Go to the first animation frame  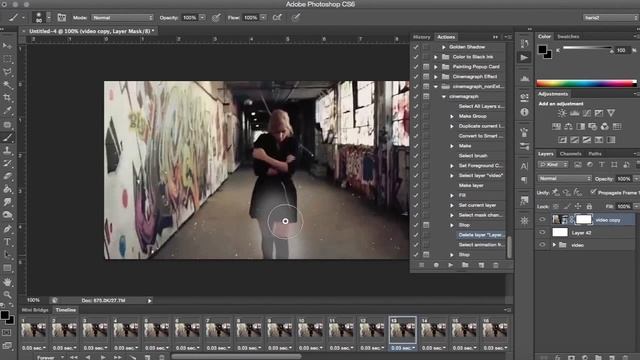(x=74, y=357)
